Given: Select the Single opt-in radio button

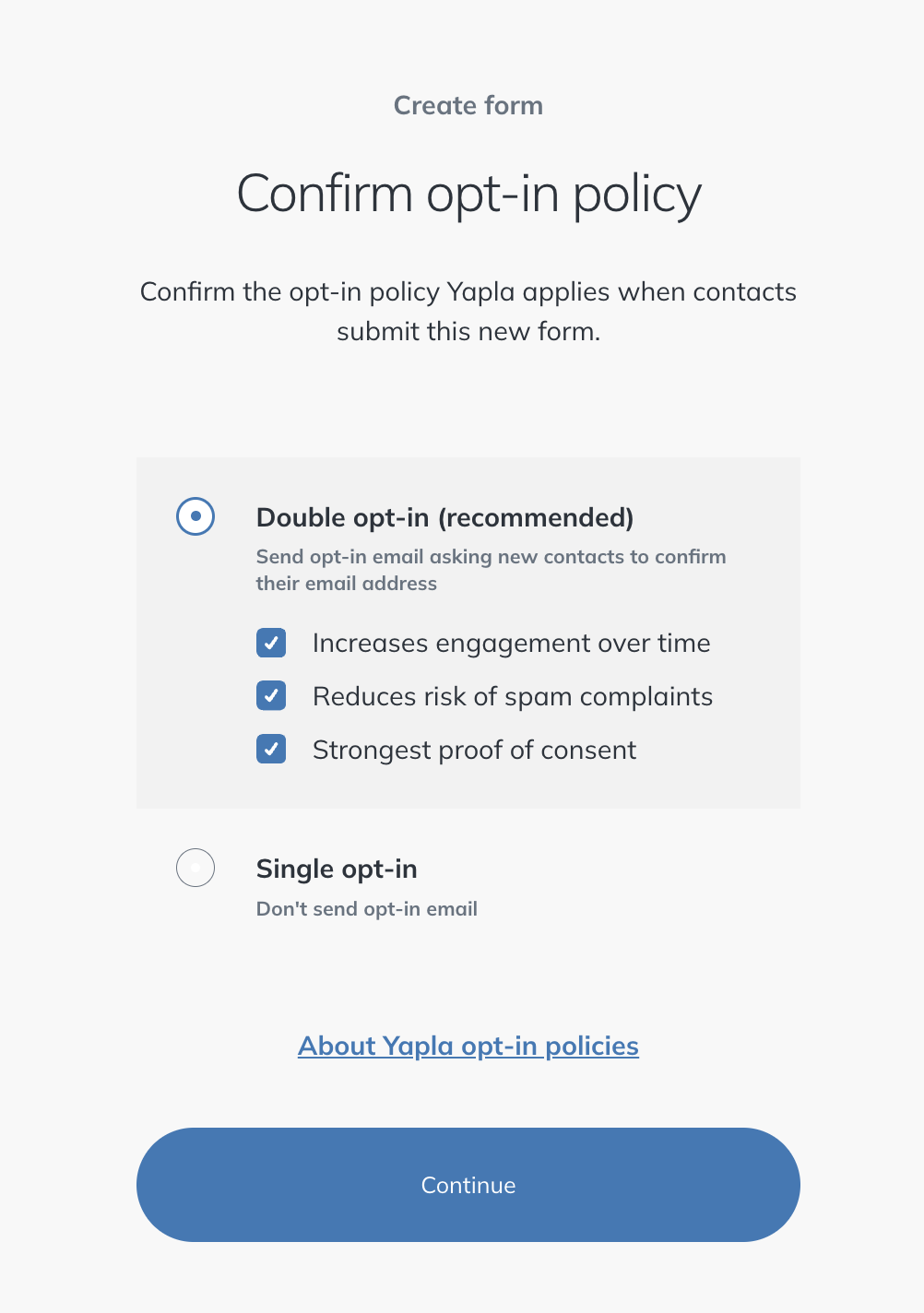Looking at the screenshot, I should point(195,868).
